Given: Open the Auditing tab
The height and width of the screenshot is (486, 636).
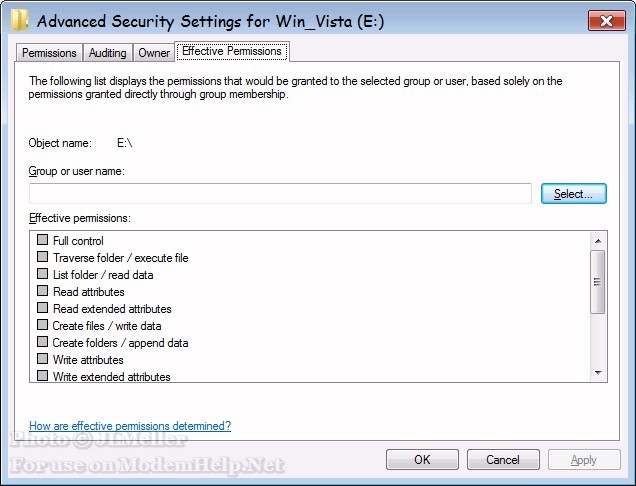Looking at the screenshot, I should (107, 53).
